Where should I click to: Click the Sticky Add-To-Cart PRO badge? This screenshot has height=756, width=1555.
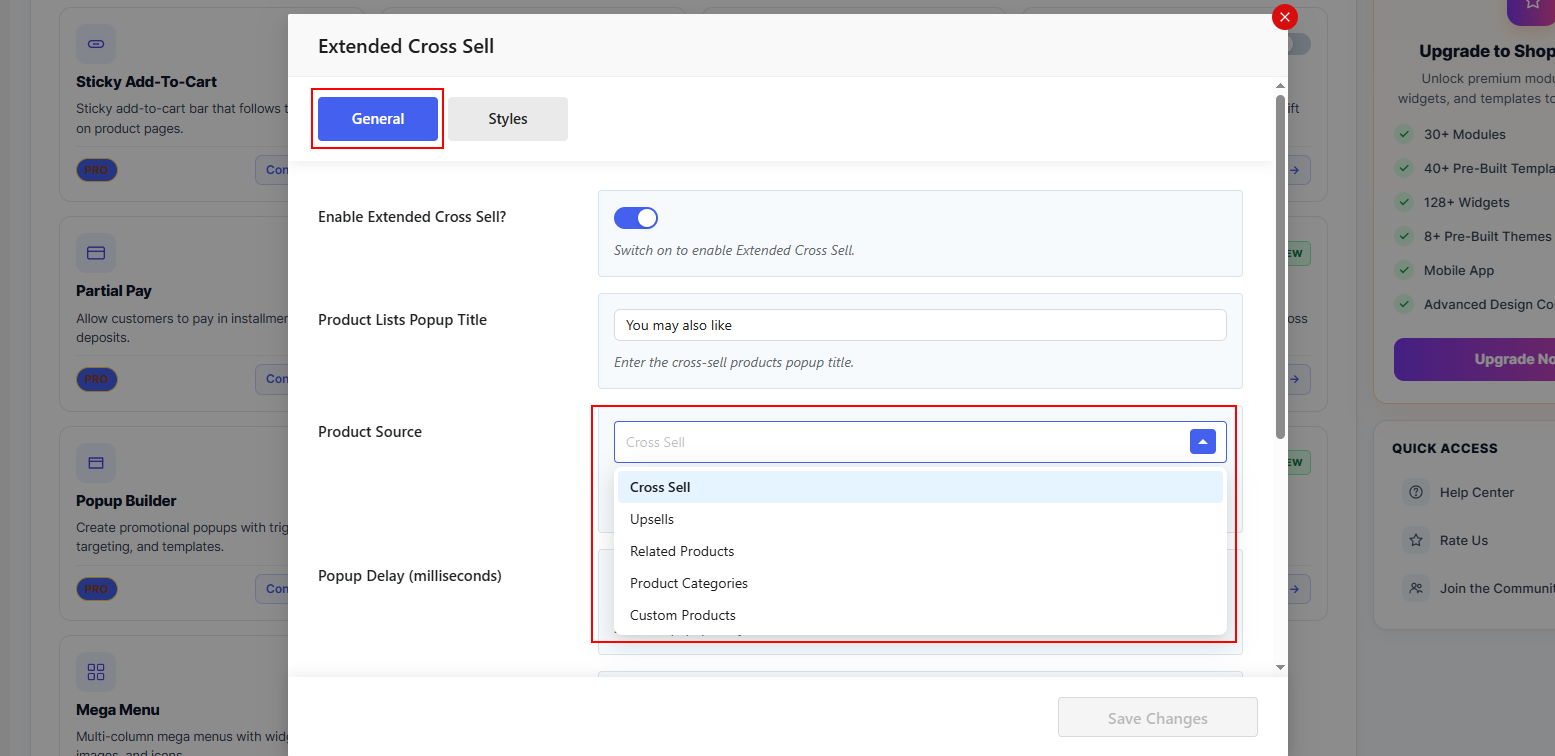[96, 170]
